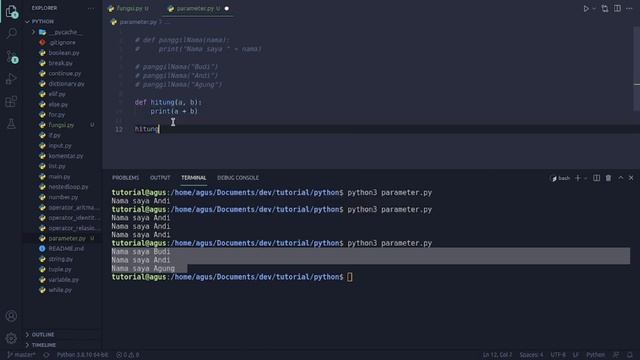This screenshot has height=360, width=640.
Task: Open README.md in the explorer
Action: pos(66,249)
